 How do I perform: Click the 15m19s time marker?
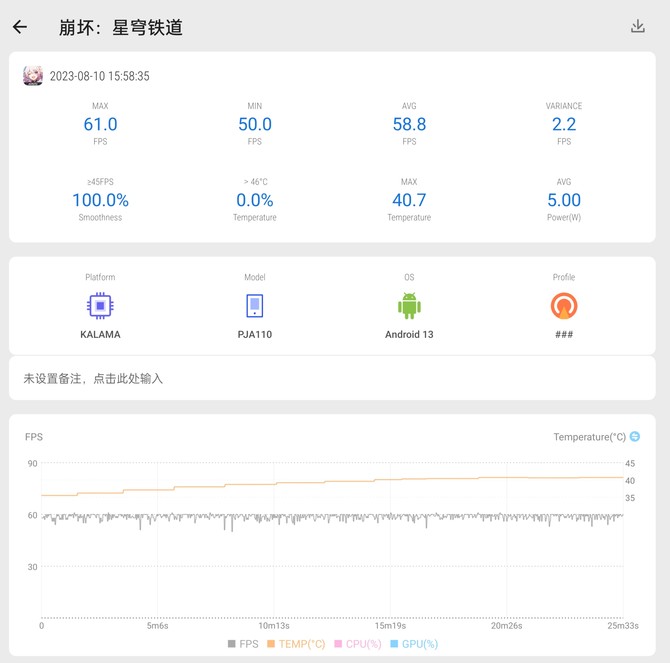click(390, 625)
